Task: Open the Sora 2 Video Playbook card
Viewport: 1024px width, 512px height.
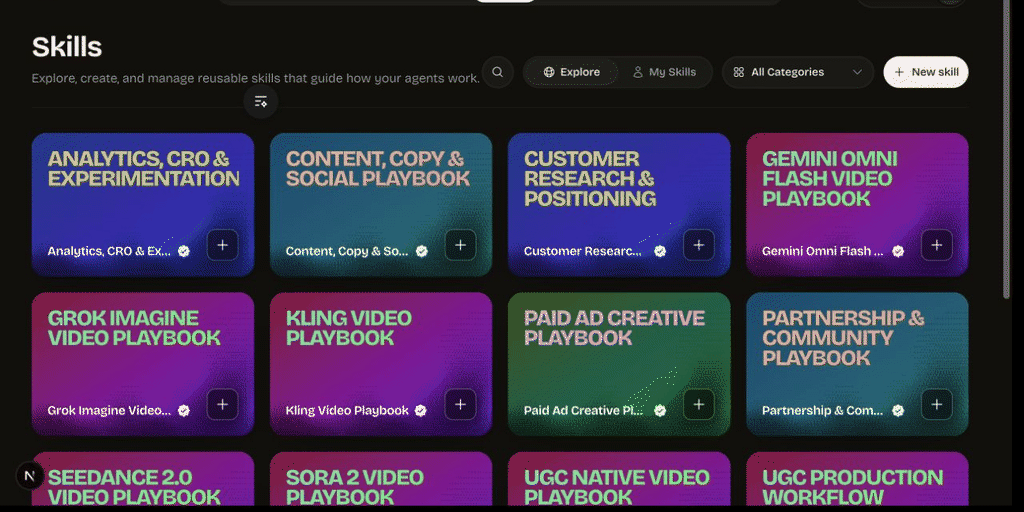Action: click(x=381, y=480)
